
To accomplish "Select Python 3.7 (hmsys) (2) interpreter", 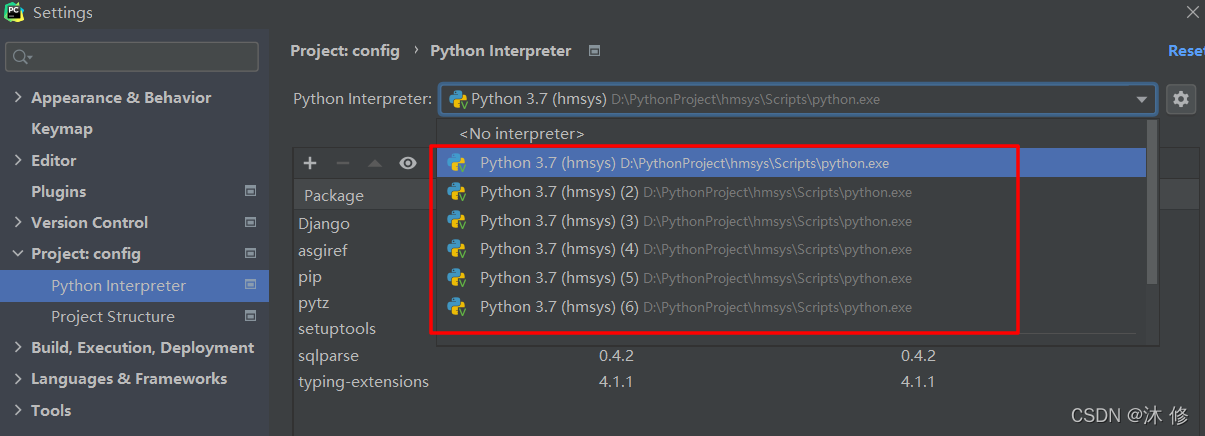I will coord(791,192).
